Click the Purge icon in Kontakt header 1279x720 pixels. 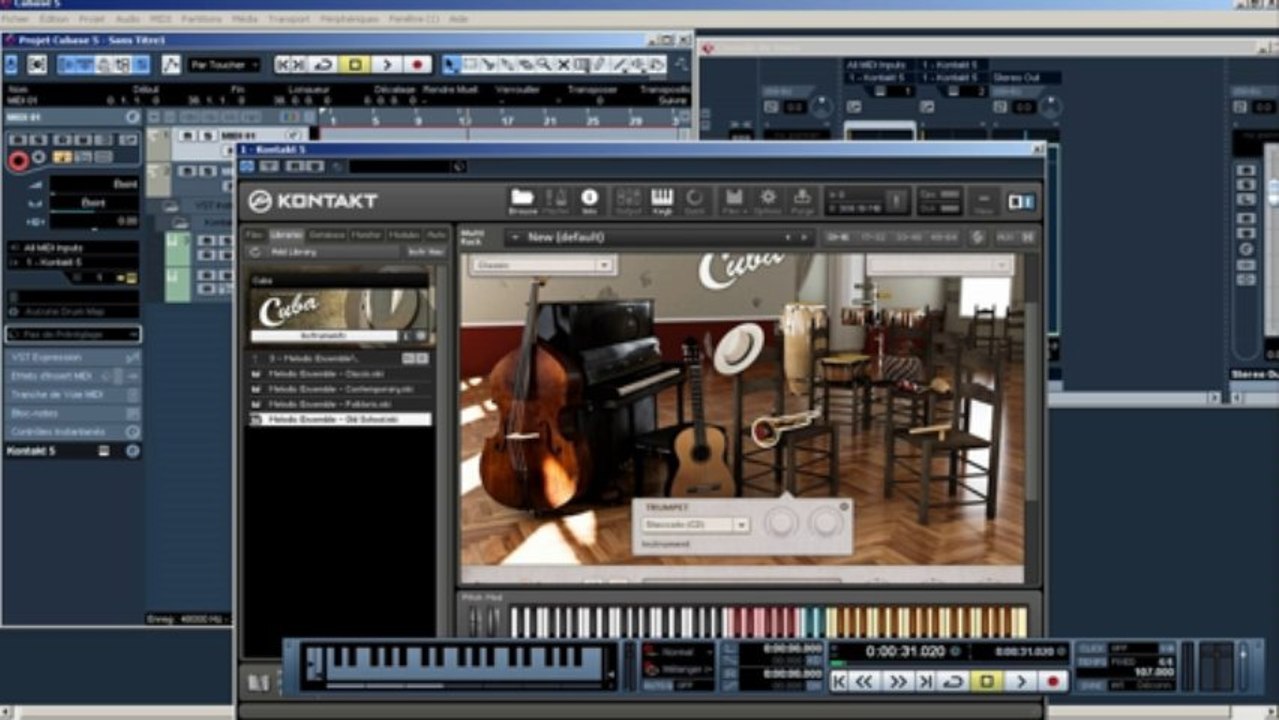pyautogui.click(x=802, y=200)
